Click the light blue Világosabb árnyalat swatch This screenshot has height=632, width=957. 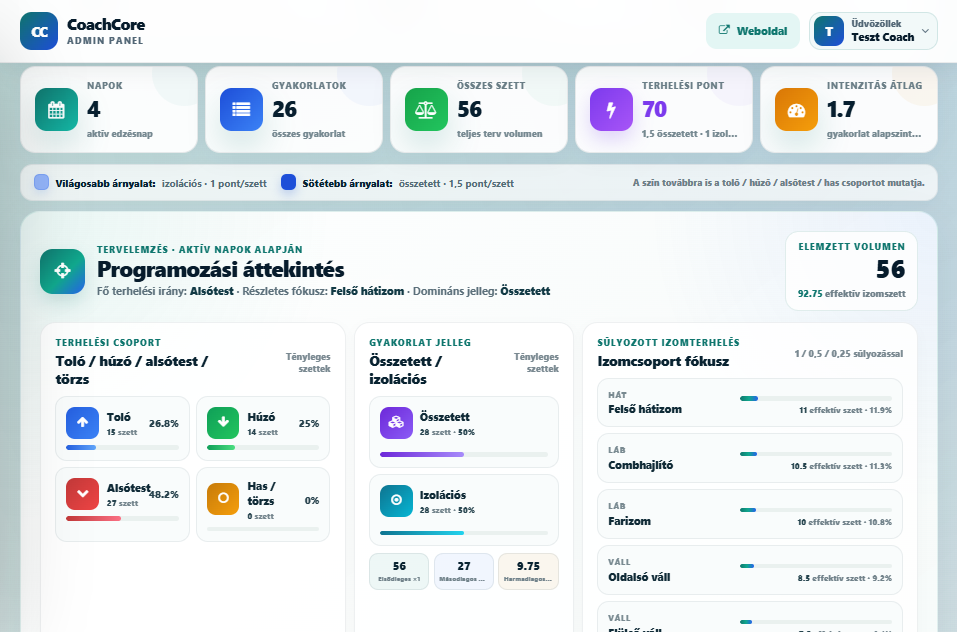(41, 182)
